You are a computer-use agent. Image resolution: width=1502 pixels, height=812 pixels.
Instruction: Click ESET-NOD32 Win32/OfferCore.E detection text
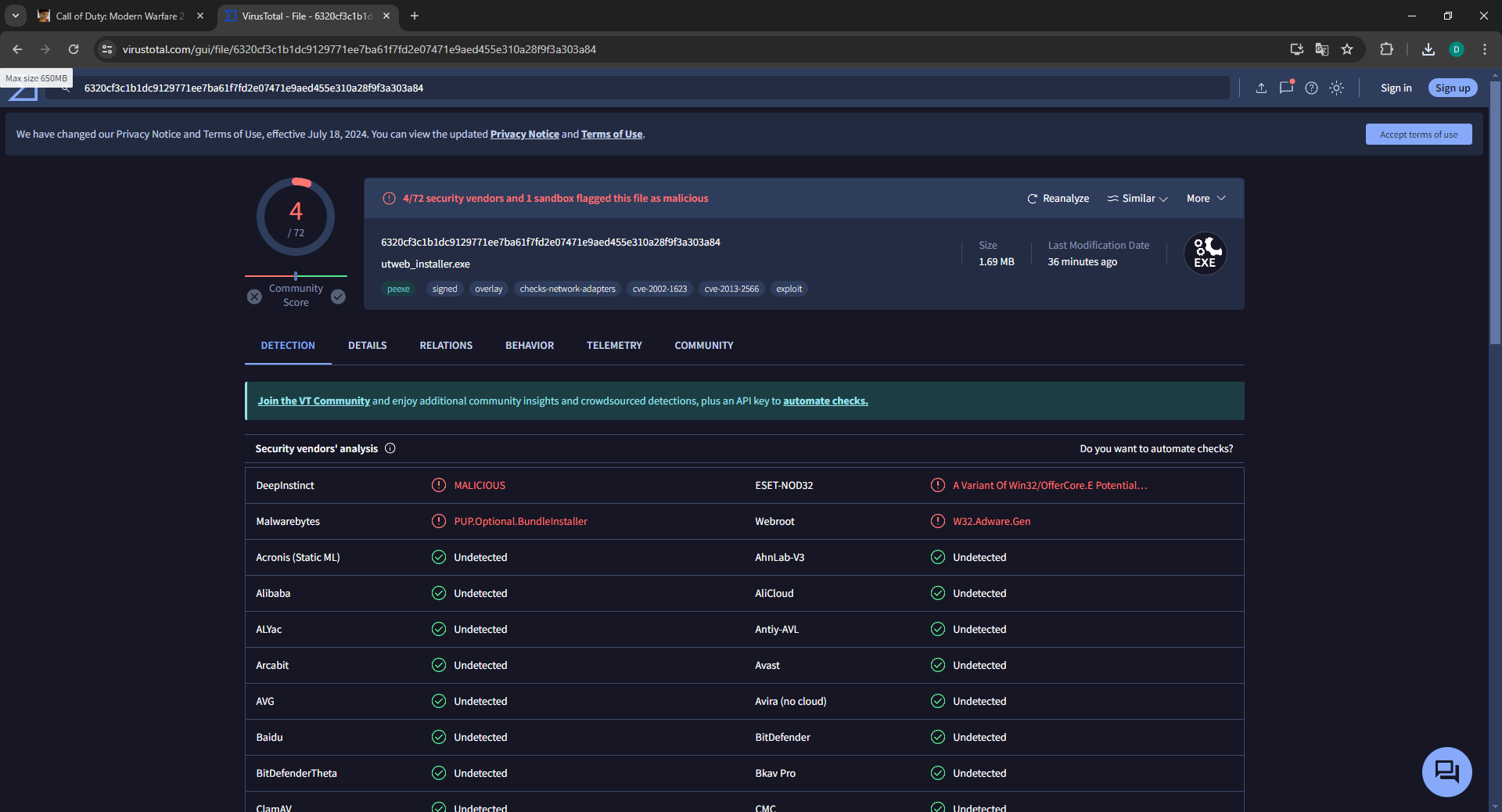point(1050,486)
